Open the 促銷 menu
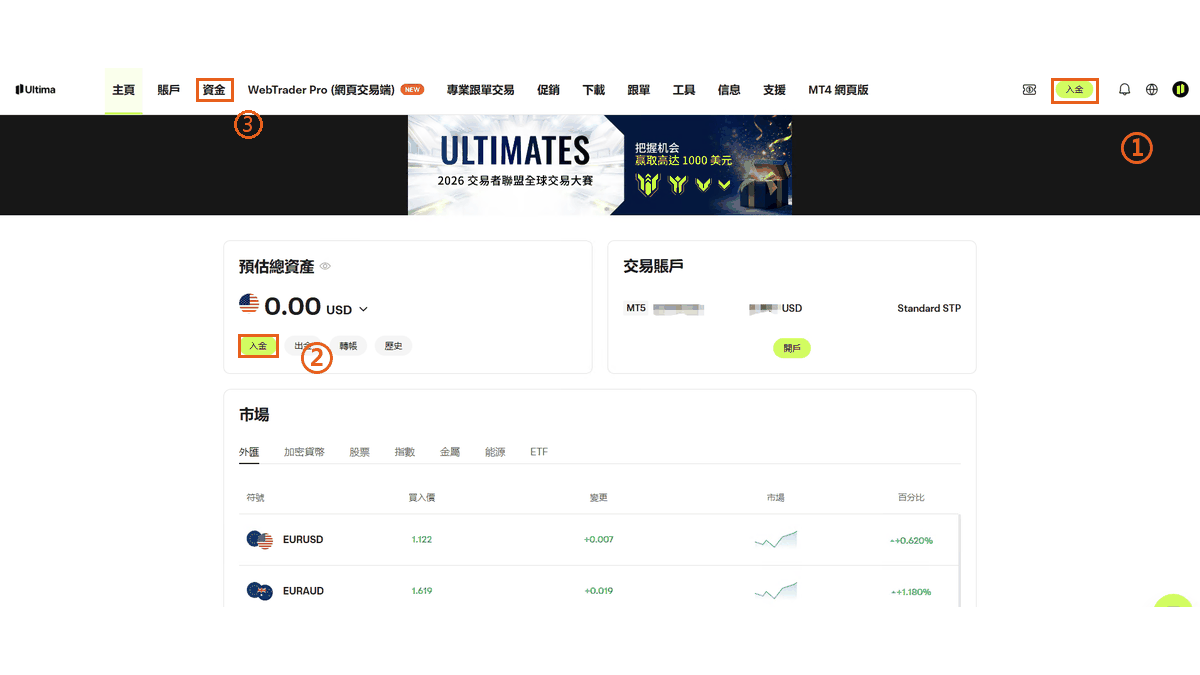 coord(548,90)
